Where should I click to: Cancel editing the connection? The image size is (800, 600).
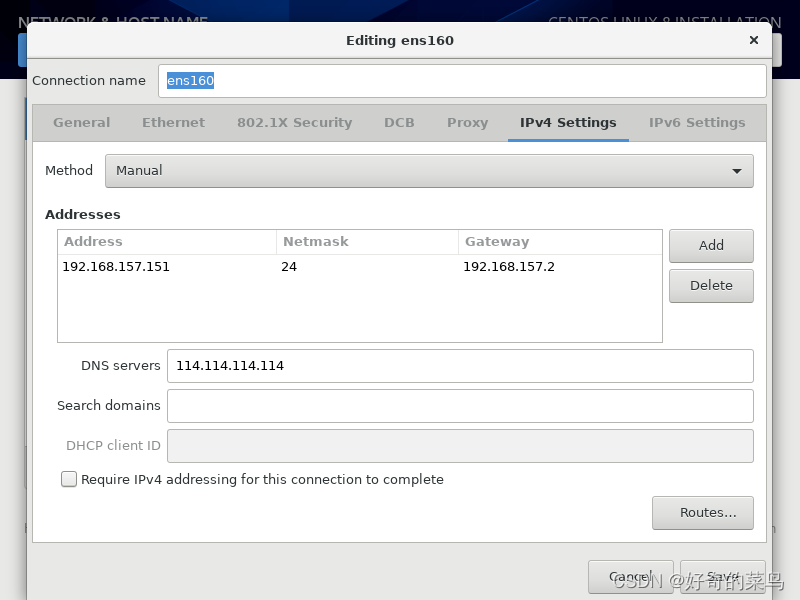coord(630,577)
